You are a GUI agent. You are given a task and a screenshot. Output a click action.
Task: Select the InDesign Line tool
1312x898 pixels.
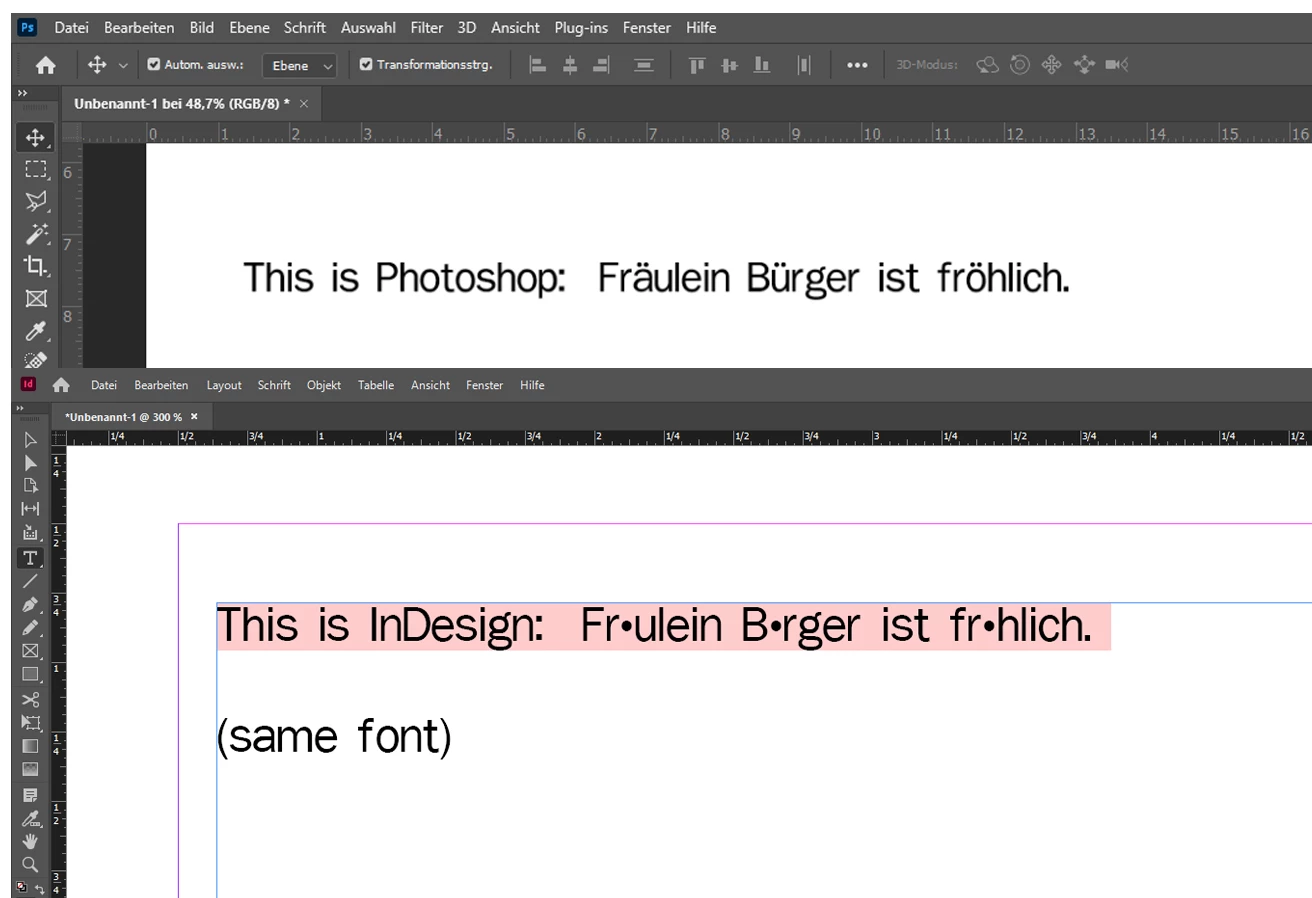pyautogui.click(x=30, y=581)
